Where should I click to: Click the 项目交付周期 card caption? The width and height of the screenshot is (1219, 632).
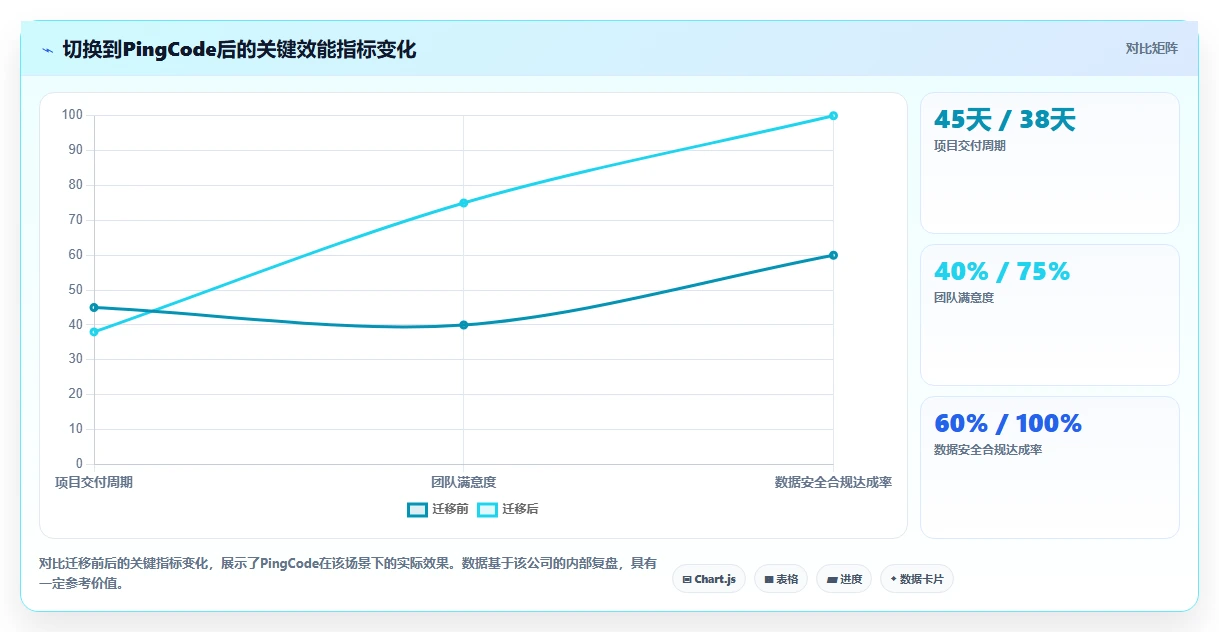point(970,146)
